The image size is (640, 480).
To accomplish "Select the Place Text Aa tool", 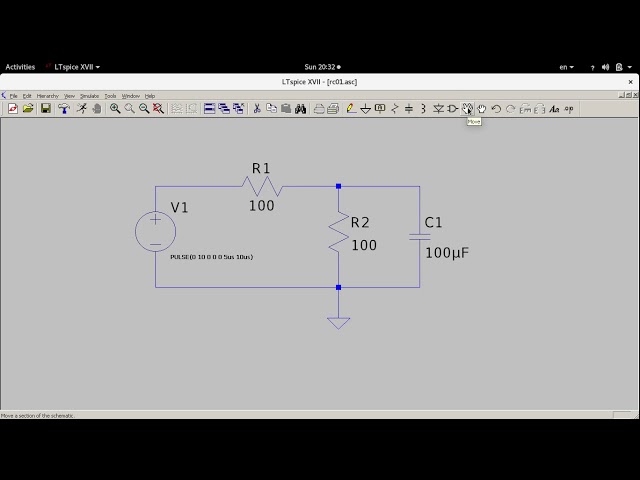I will coord(554,109).
